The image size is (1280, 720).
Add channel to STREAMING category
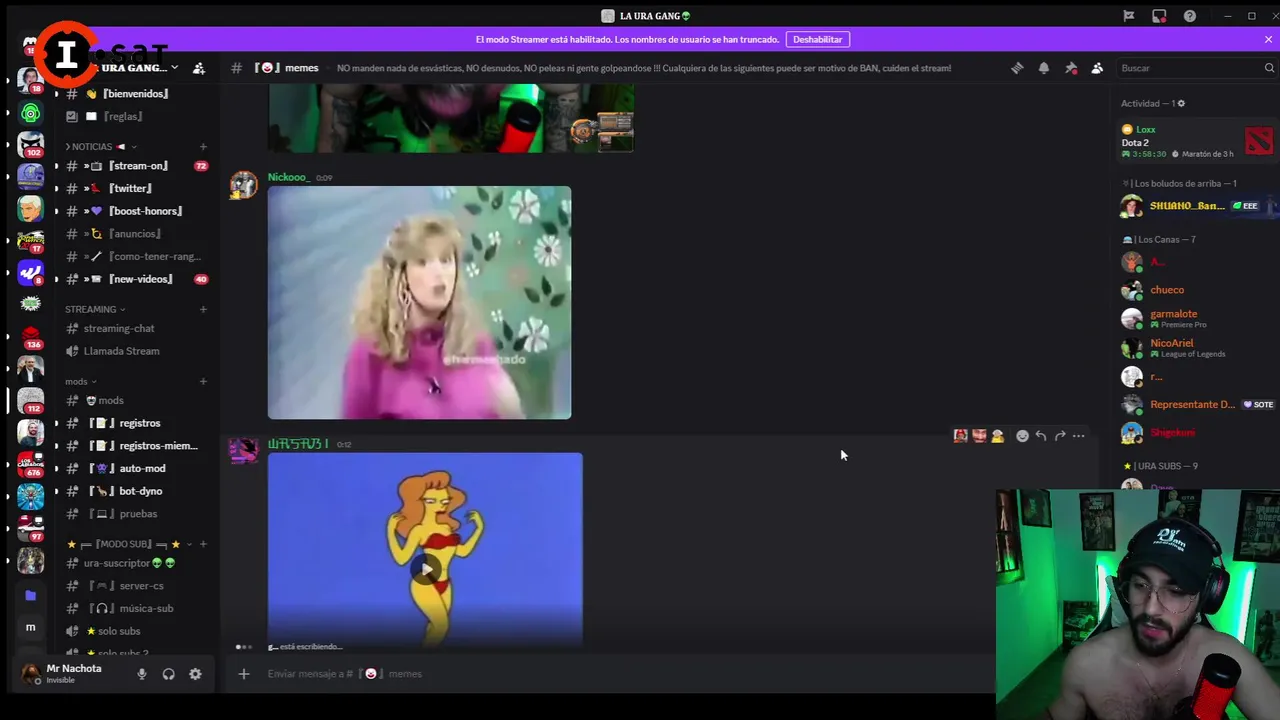pyautogui.click(x=203, y=309)
